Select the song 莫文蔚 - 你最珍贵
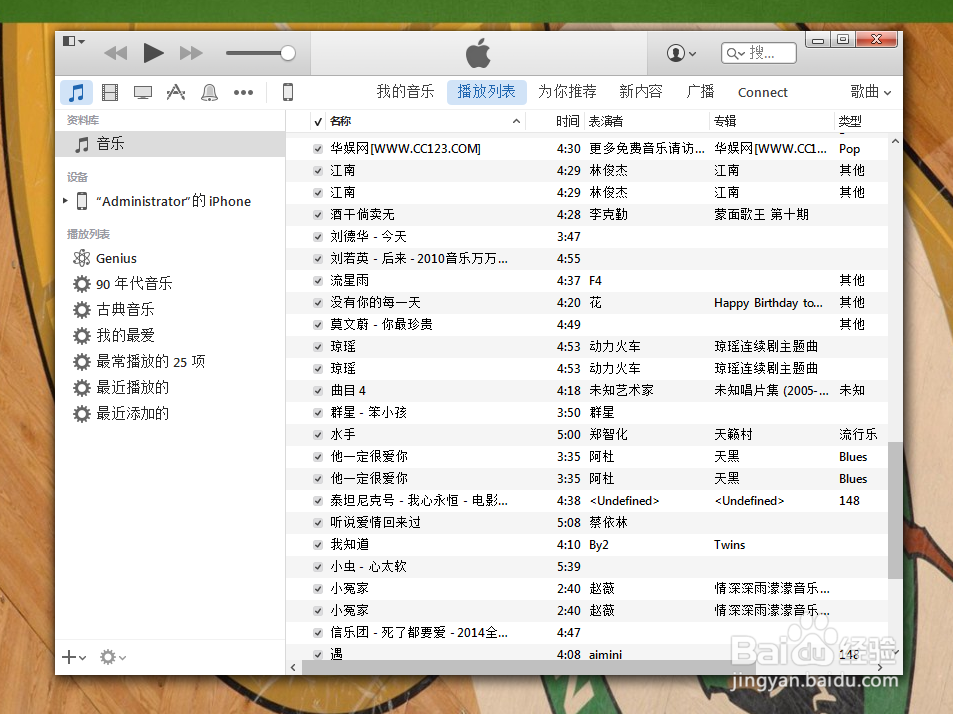The width and height of the screenshot is (953, 714). [381, 324]
